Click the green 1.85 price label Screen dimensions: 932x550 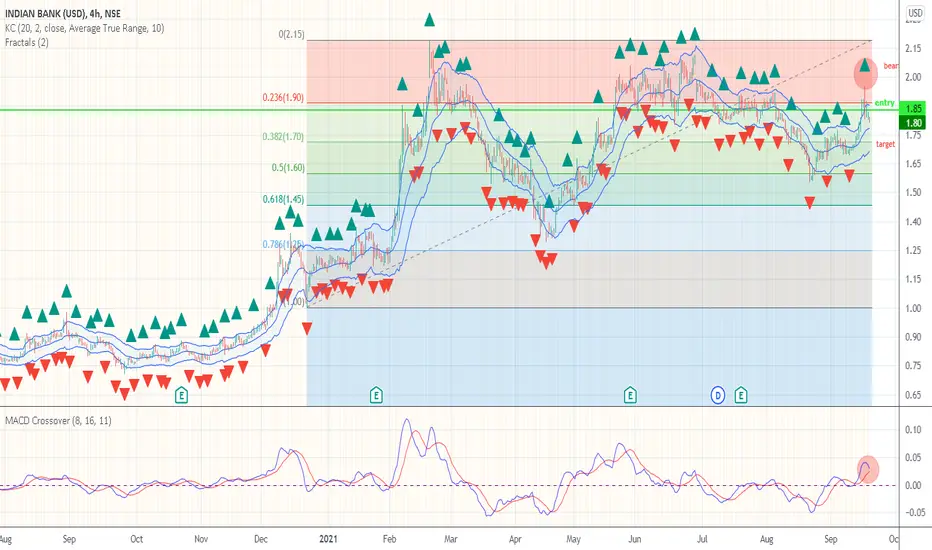tap(914, 109)
